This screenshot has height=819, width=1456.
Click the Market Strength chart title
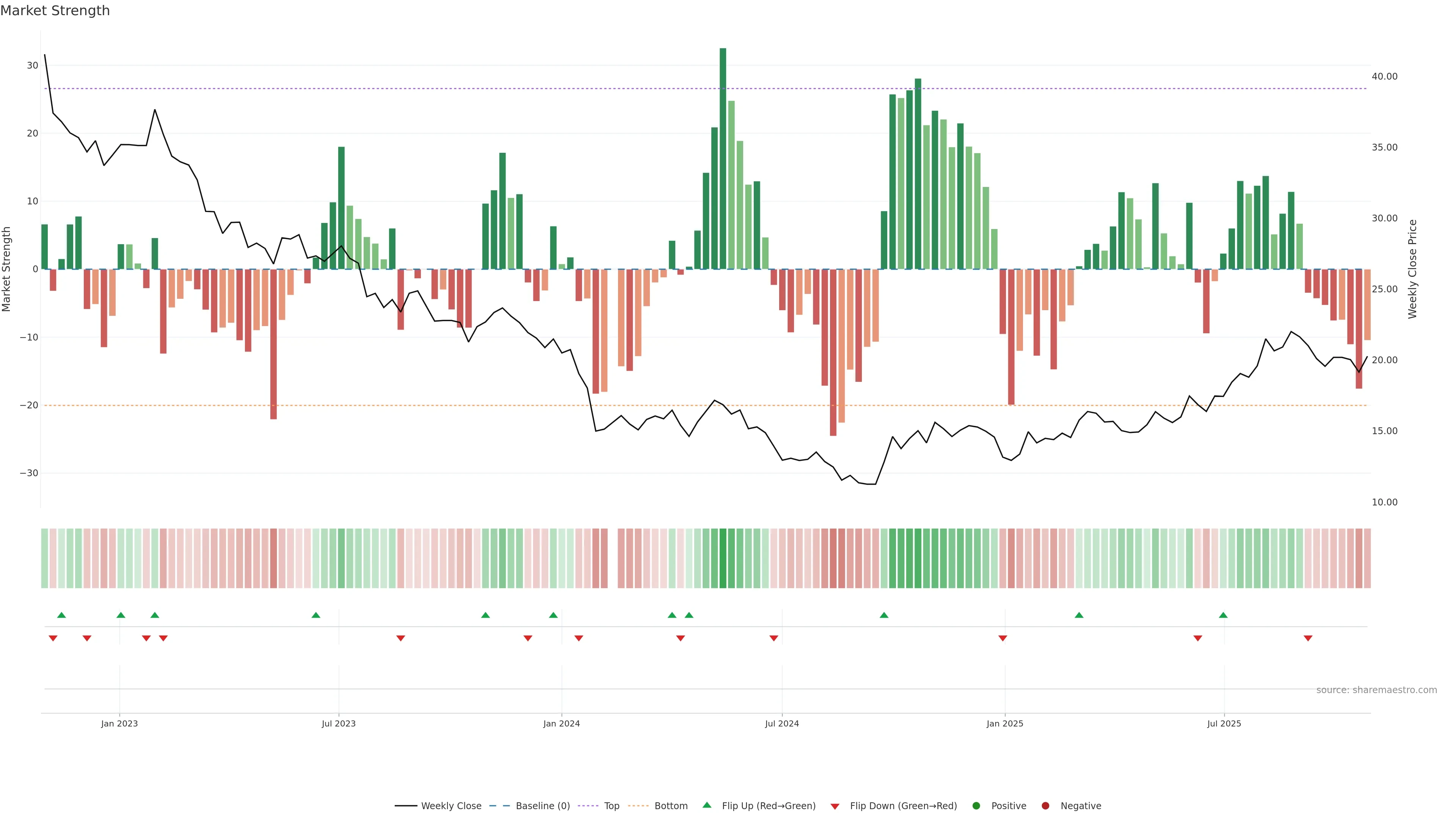(55, 11)
